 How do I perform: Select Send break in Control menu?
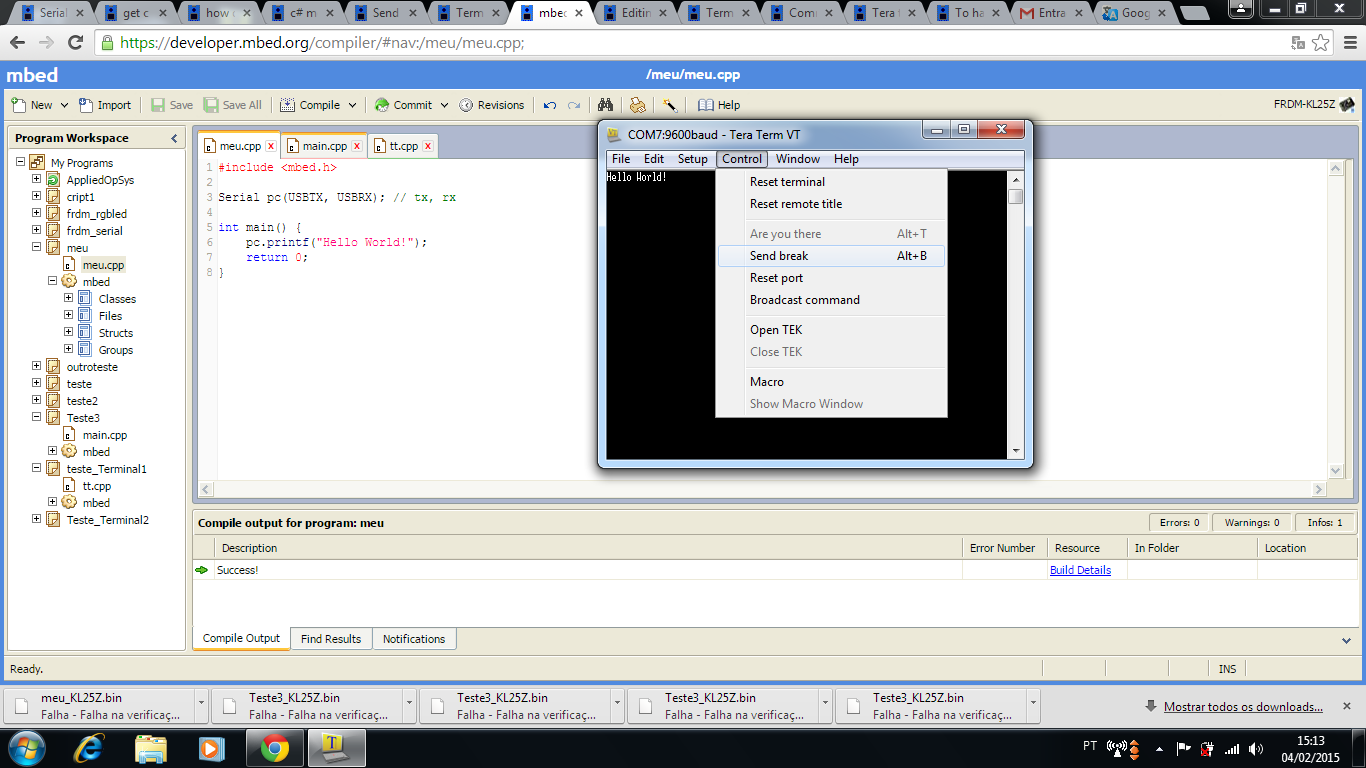(x=779, y=256)
